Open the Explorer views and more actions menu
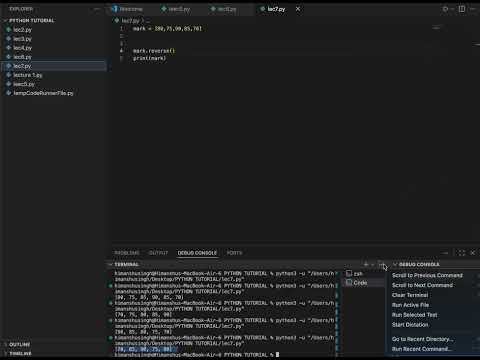 pyautogui.click(x=97, y=9)
